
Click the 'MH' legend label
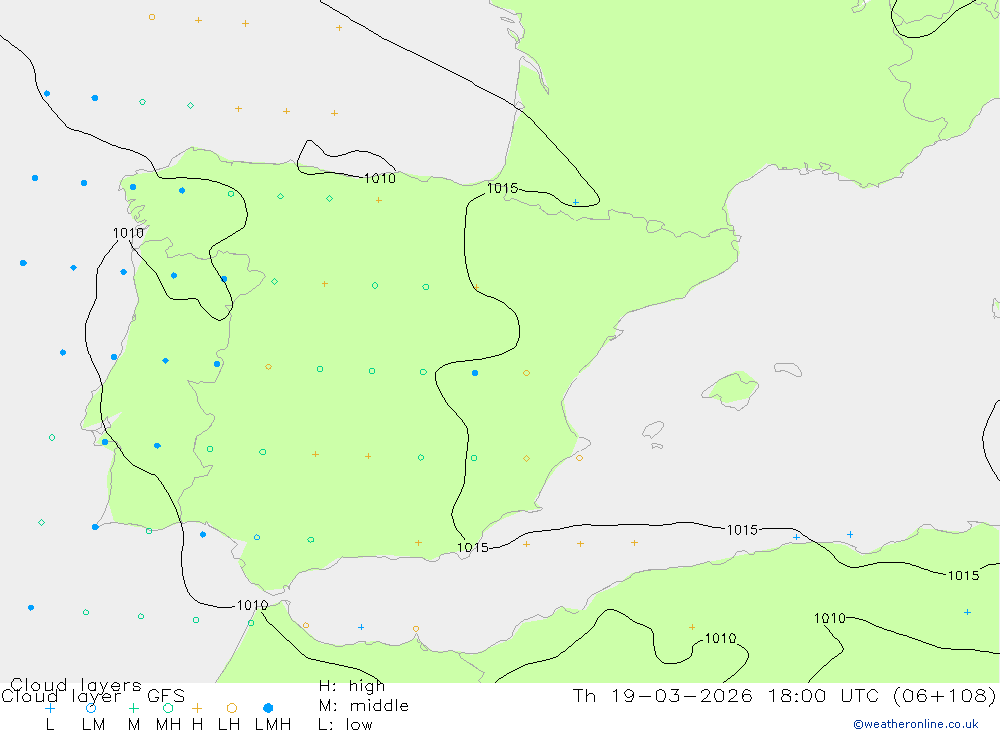point(168,725)
